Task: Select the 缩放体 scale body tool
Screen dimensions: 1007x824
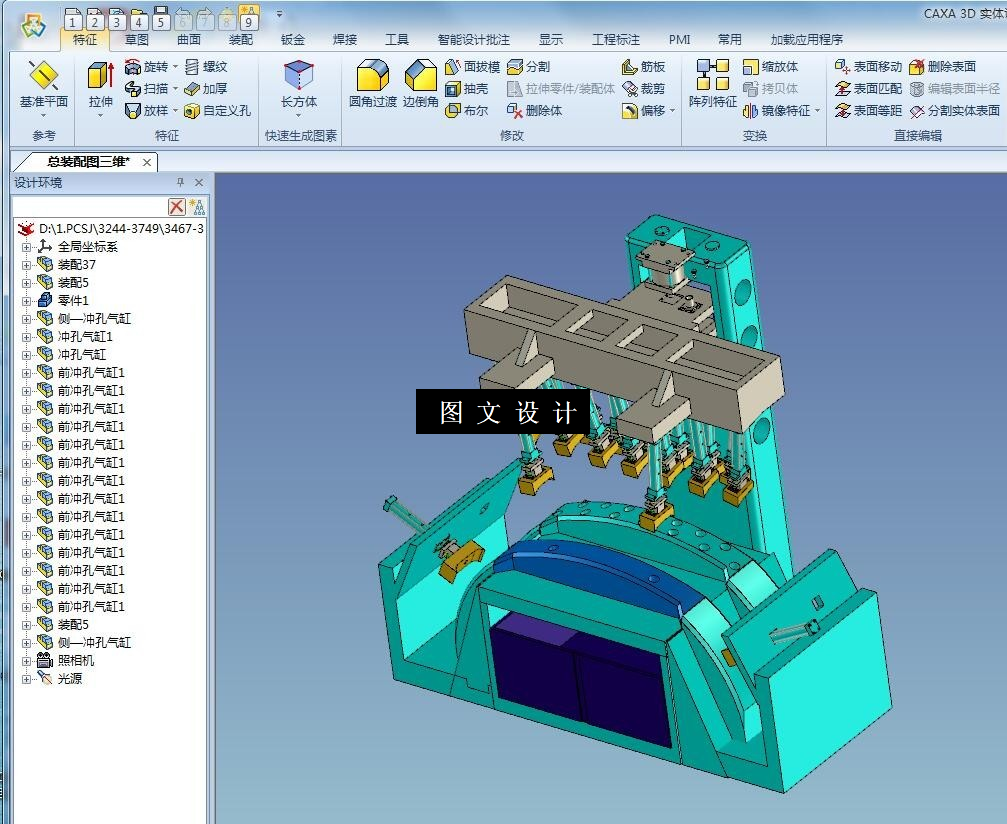Action: point(770,67)
